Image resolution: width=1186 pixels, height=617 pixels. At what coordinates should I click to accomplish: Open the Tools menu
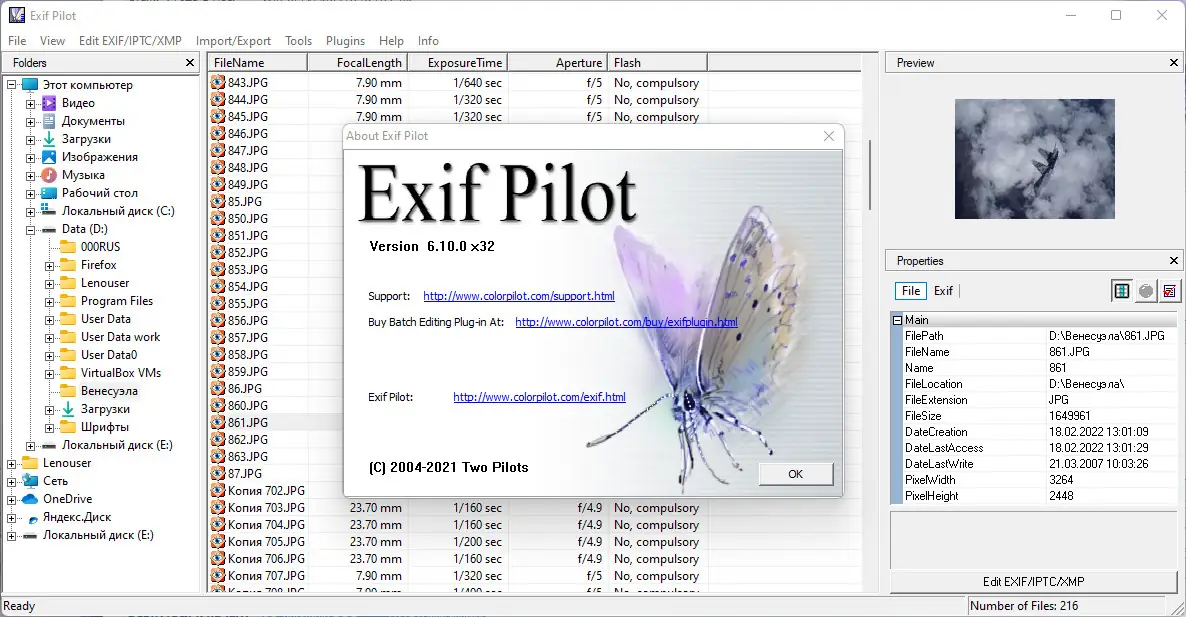298,41
